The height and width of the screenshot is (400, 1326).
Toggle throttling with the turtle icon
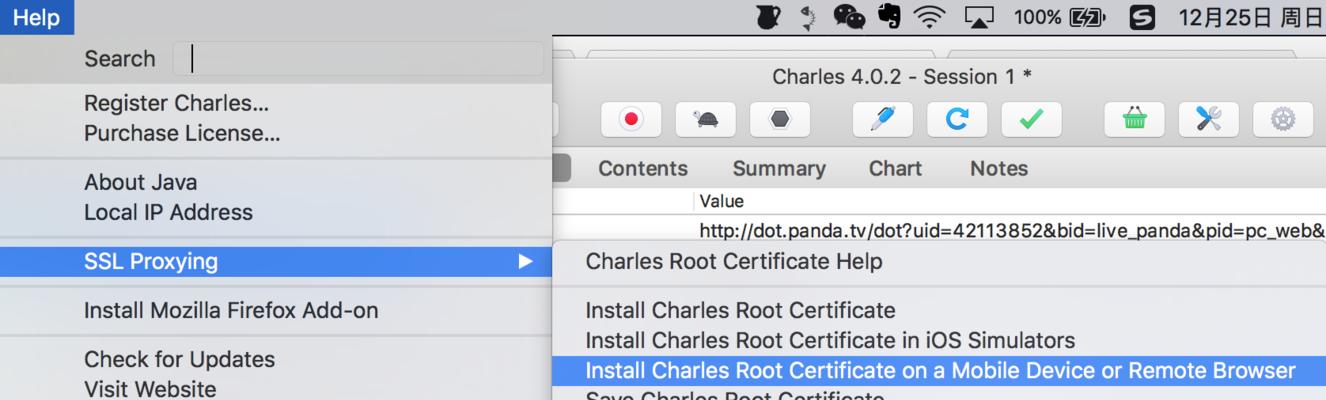coord(706,120)
